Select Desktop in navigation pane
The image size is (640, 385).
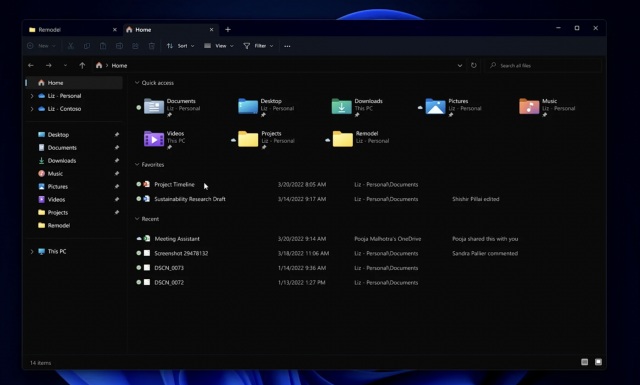(x=74, y=135)
